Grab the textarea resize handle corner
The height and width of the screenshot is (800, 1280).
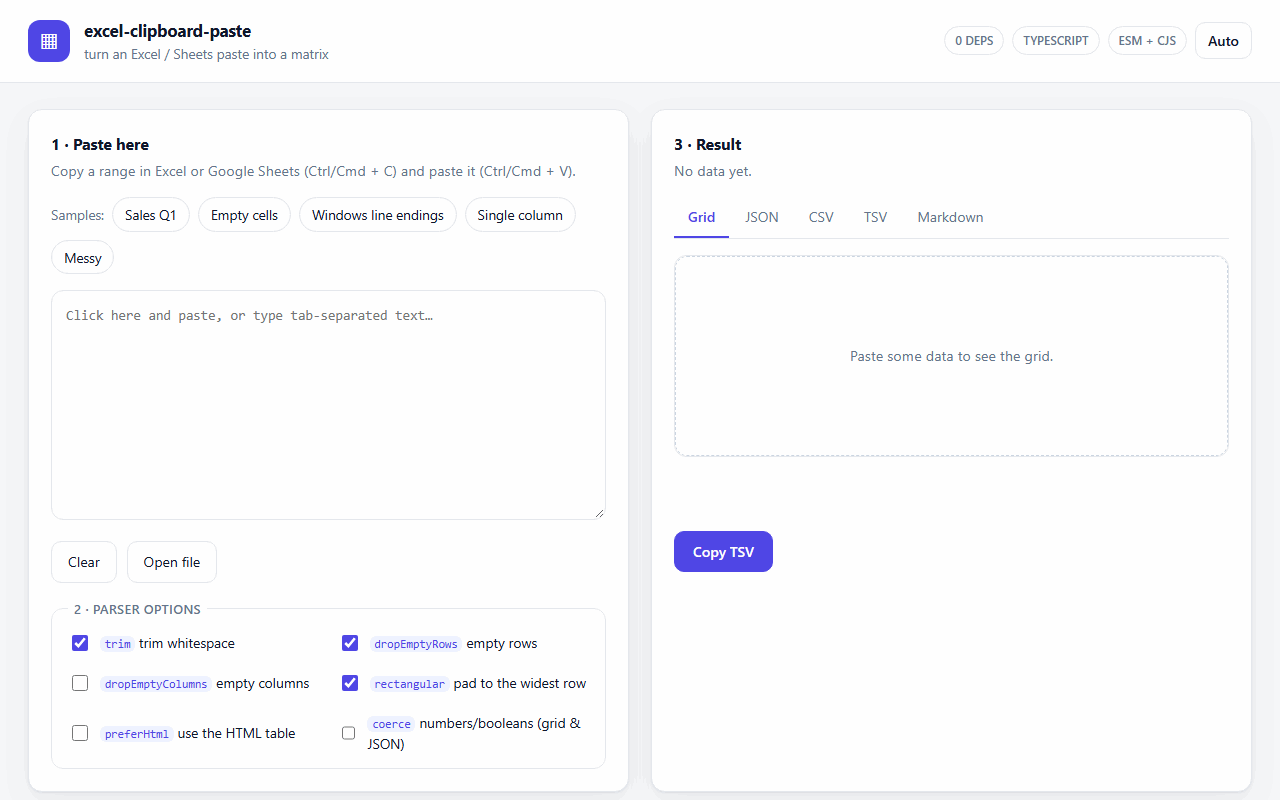click(599, 513)
